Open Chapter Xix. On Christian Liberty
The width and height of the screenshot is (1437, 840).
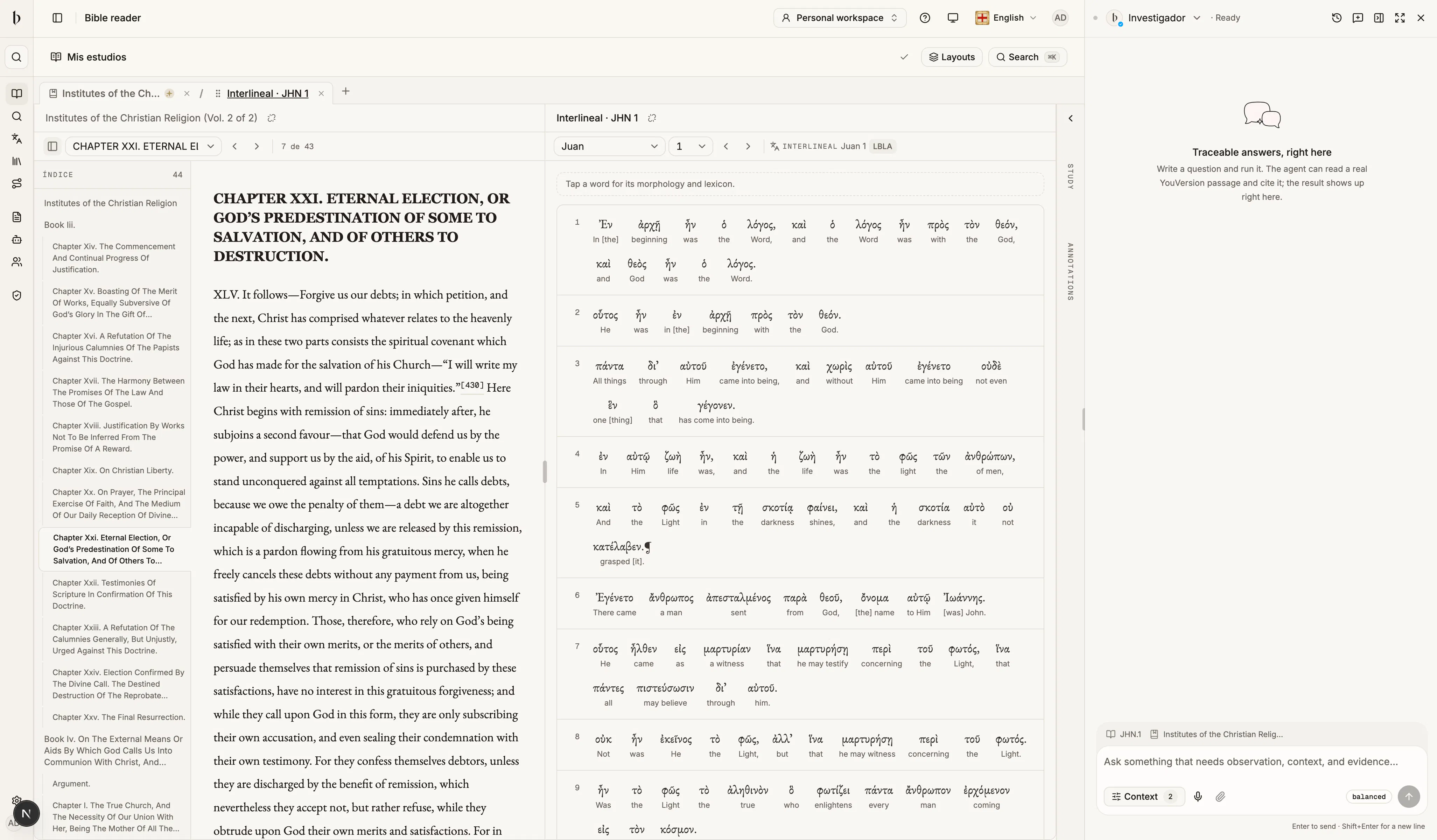(x=113, y=470)
